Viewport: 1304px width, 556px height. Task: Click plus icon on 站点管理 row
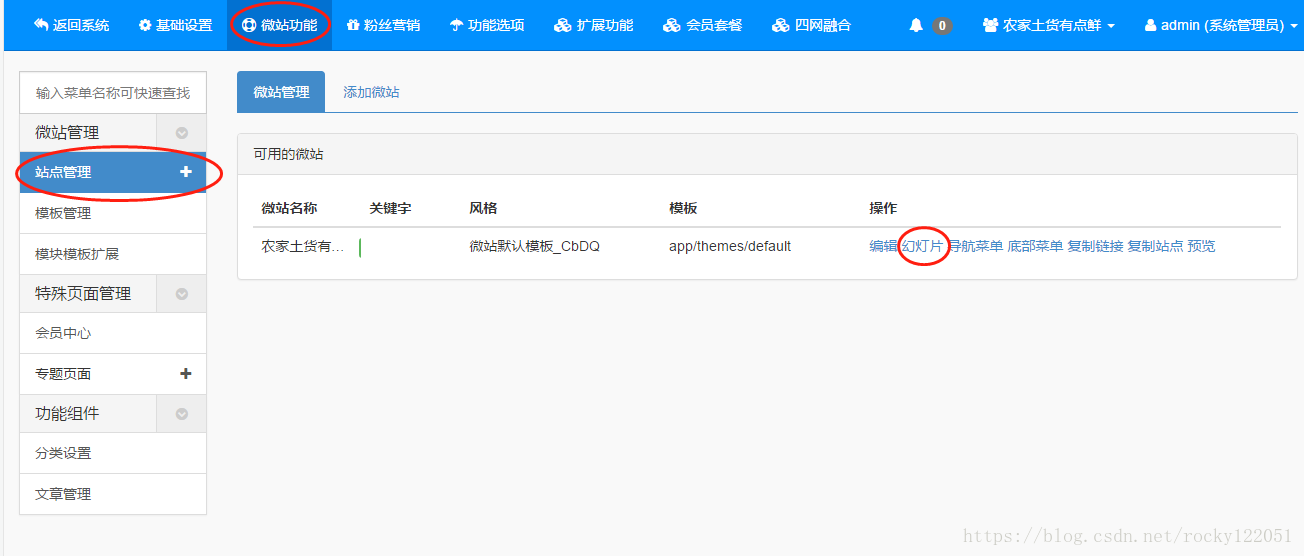click(185, 172)
